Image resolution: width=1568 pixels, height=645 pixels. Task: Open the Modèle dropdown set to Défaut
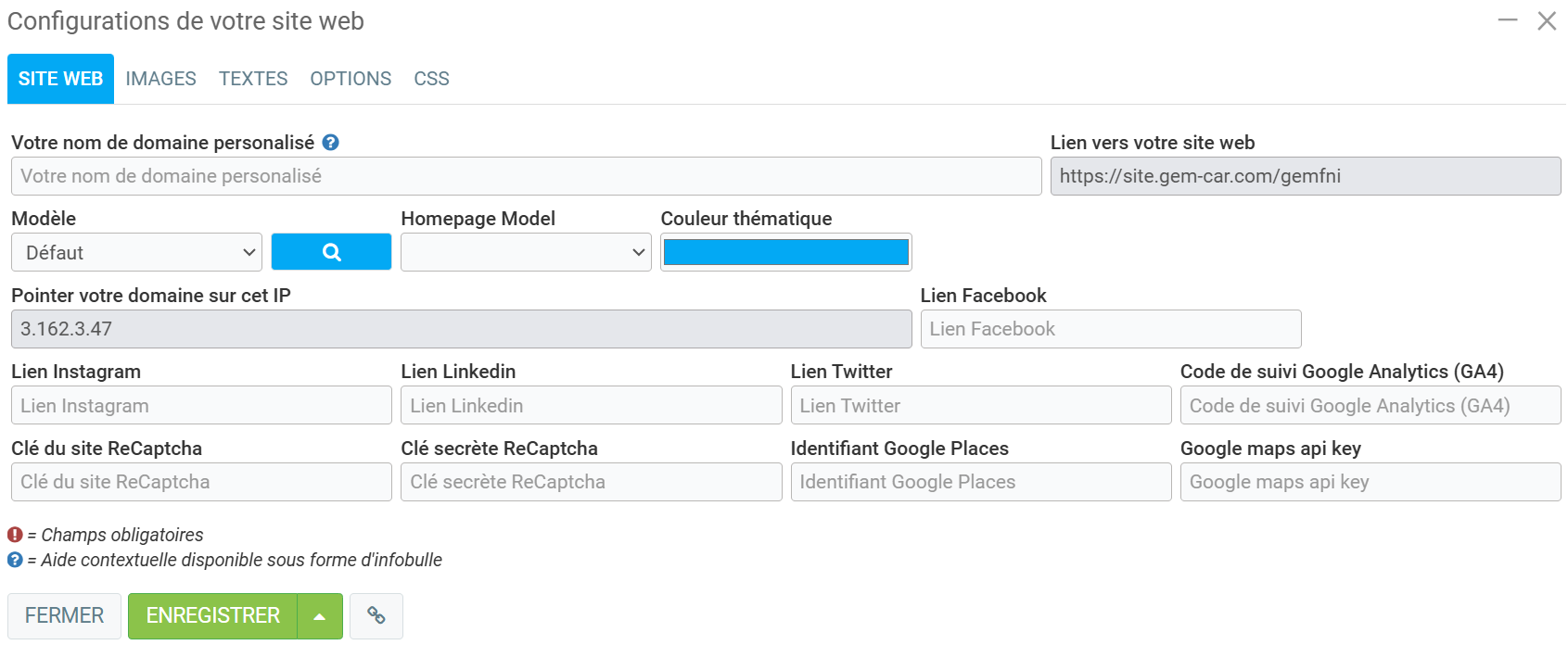(136, 252)
